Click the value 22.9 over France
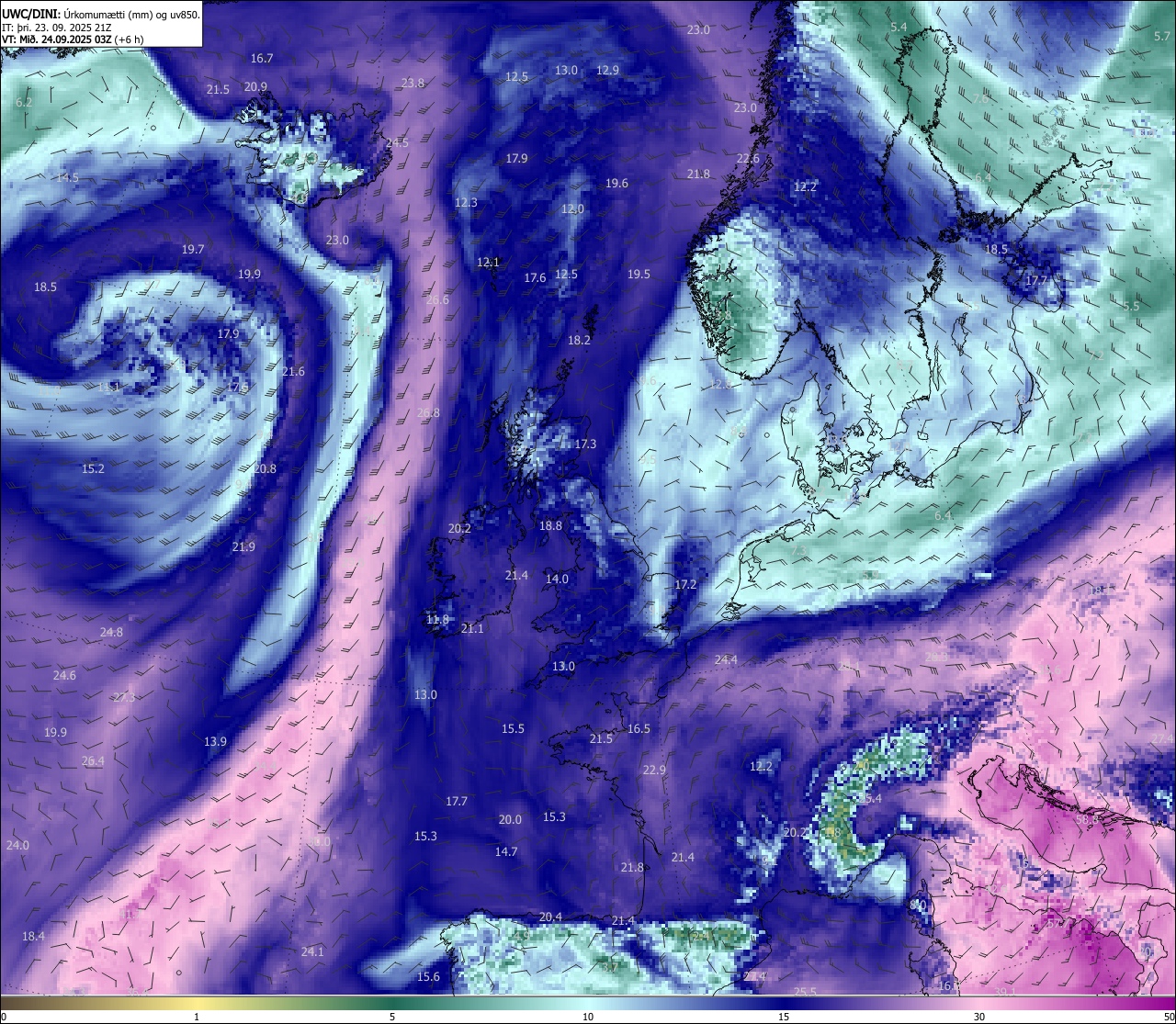Viewport: 1176px width, 1024px height. coord(654,771)
